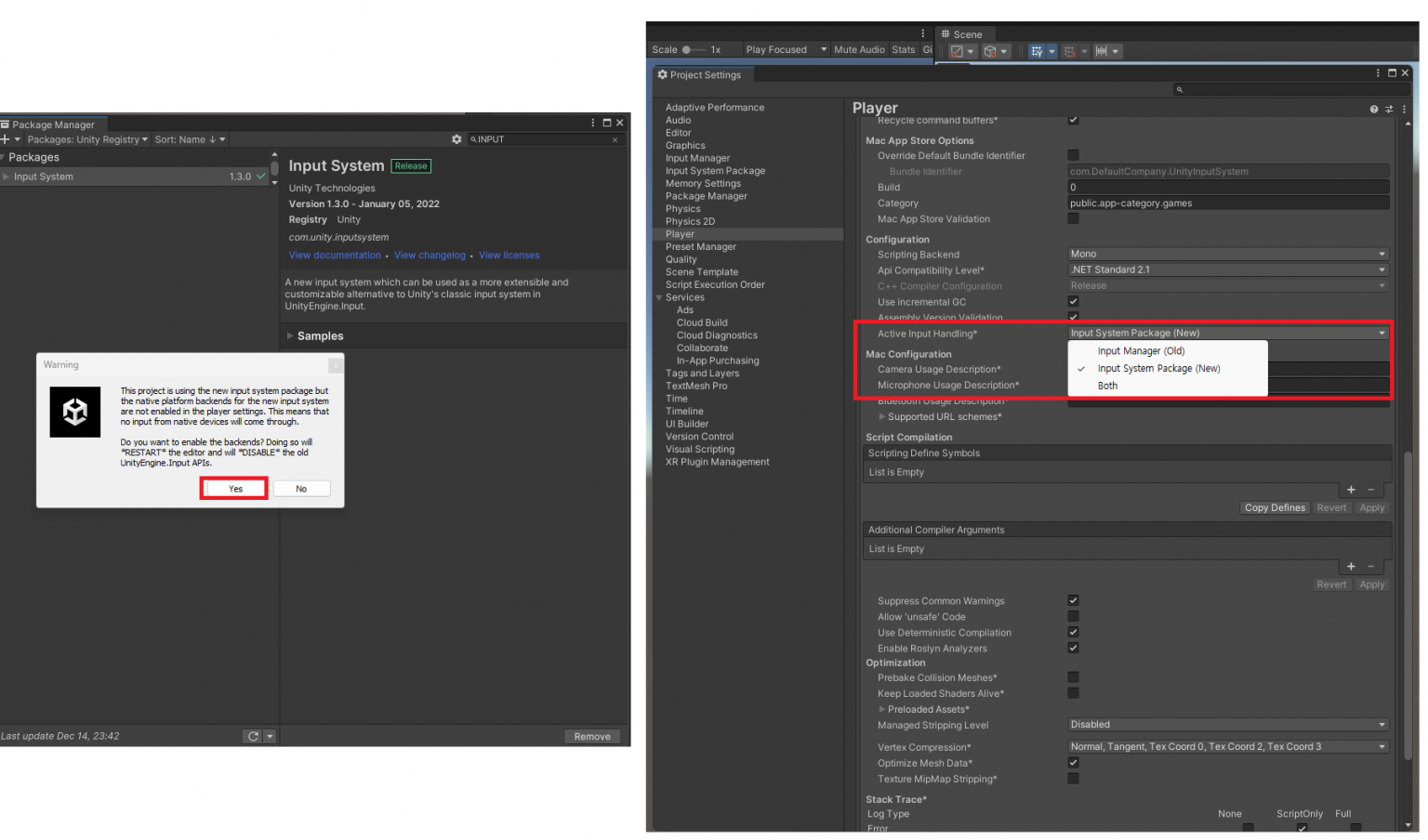
Task: Click the View documentation link
Action: 335,255
